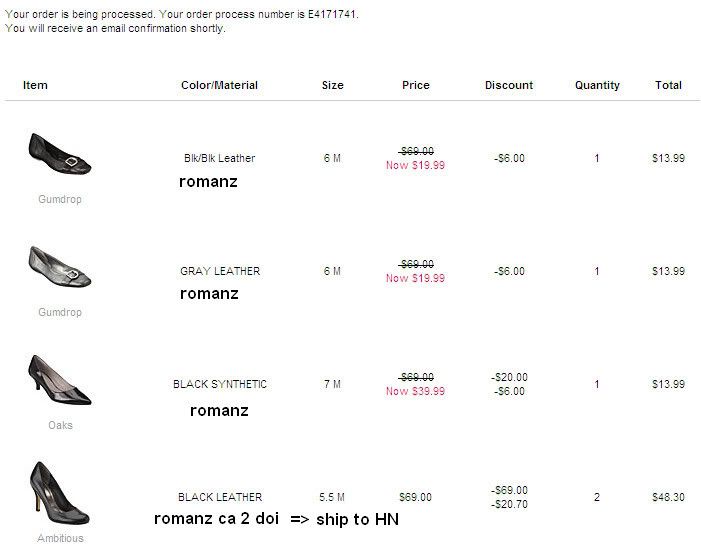Click the Item column header
The image size is (701, 560).
click(x=35, y=85)
